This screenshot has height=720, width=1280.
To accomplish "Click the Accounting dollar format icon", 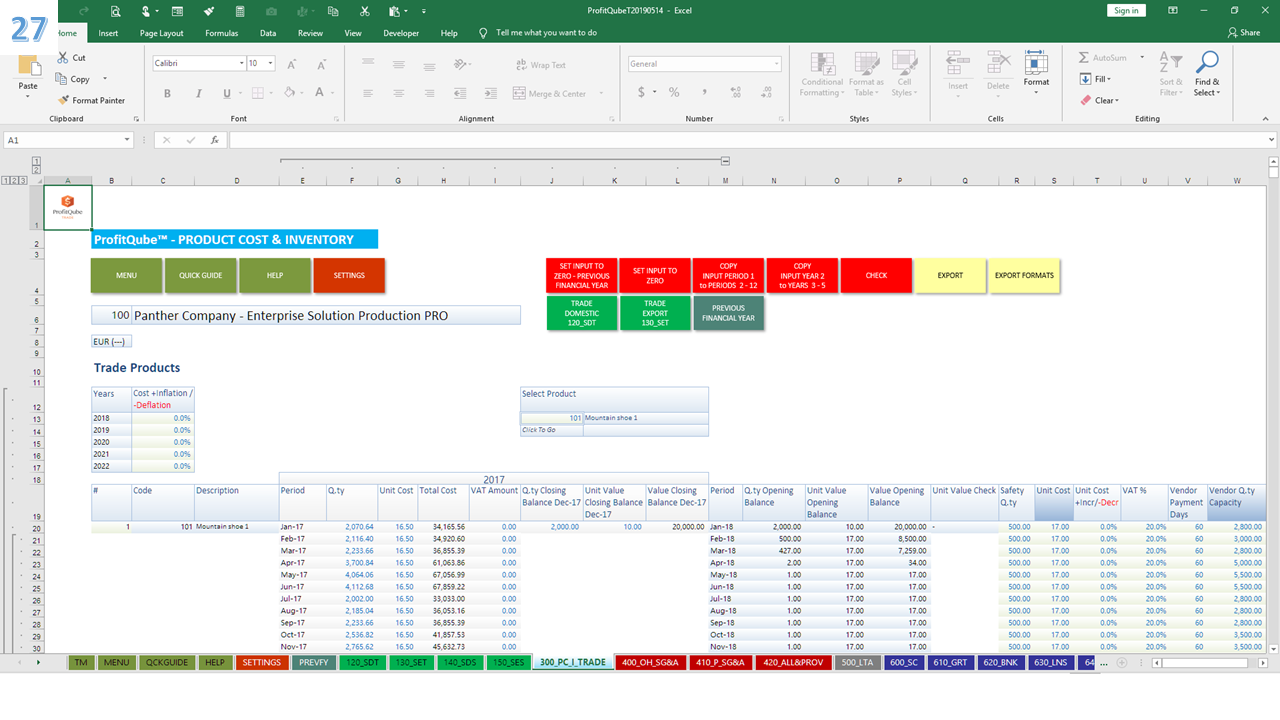I will pyautogui.click(x=641, y=92).
